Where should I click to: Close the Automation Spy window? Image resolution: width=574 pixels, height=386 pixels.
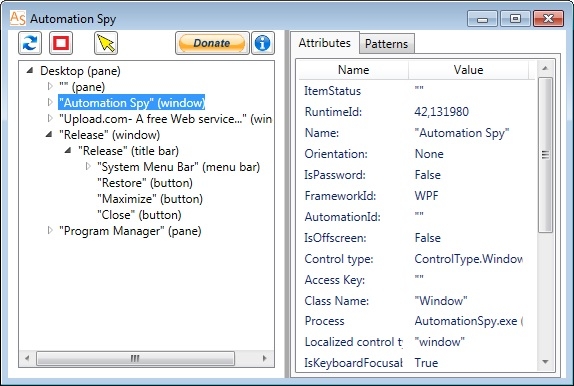[x=548, y=18]
